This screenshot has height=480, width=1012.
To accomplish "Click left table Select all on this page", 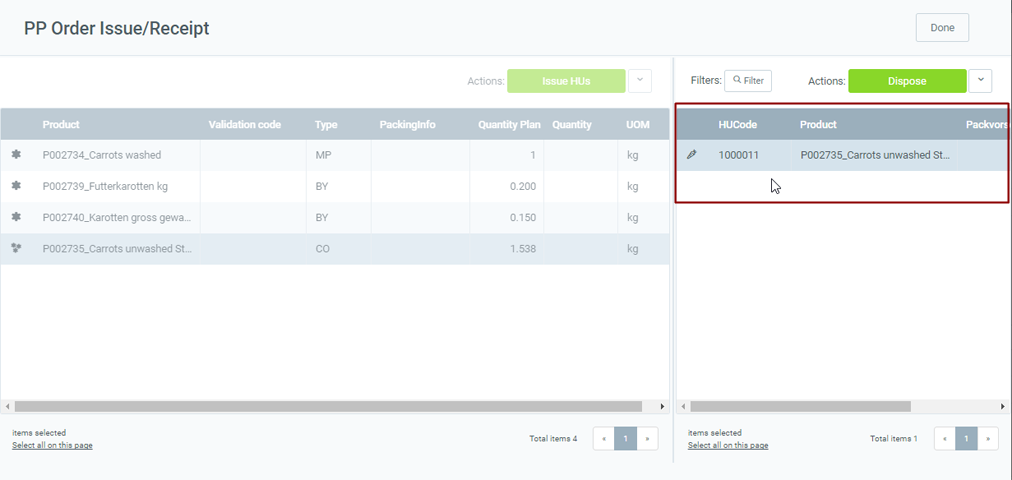I will 52,445.
